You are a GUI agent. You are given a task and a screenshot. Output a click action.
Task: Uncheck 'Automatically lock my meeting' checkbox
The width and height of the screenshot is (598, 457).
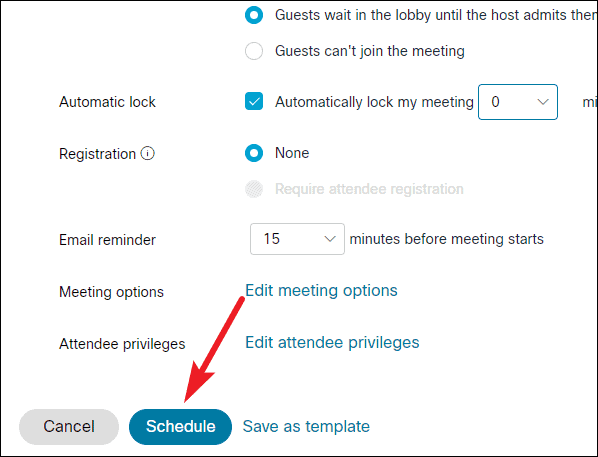coord(254,101)
